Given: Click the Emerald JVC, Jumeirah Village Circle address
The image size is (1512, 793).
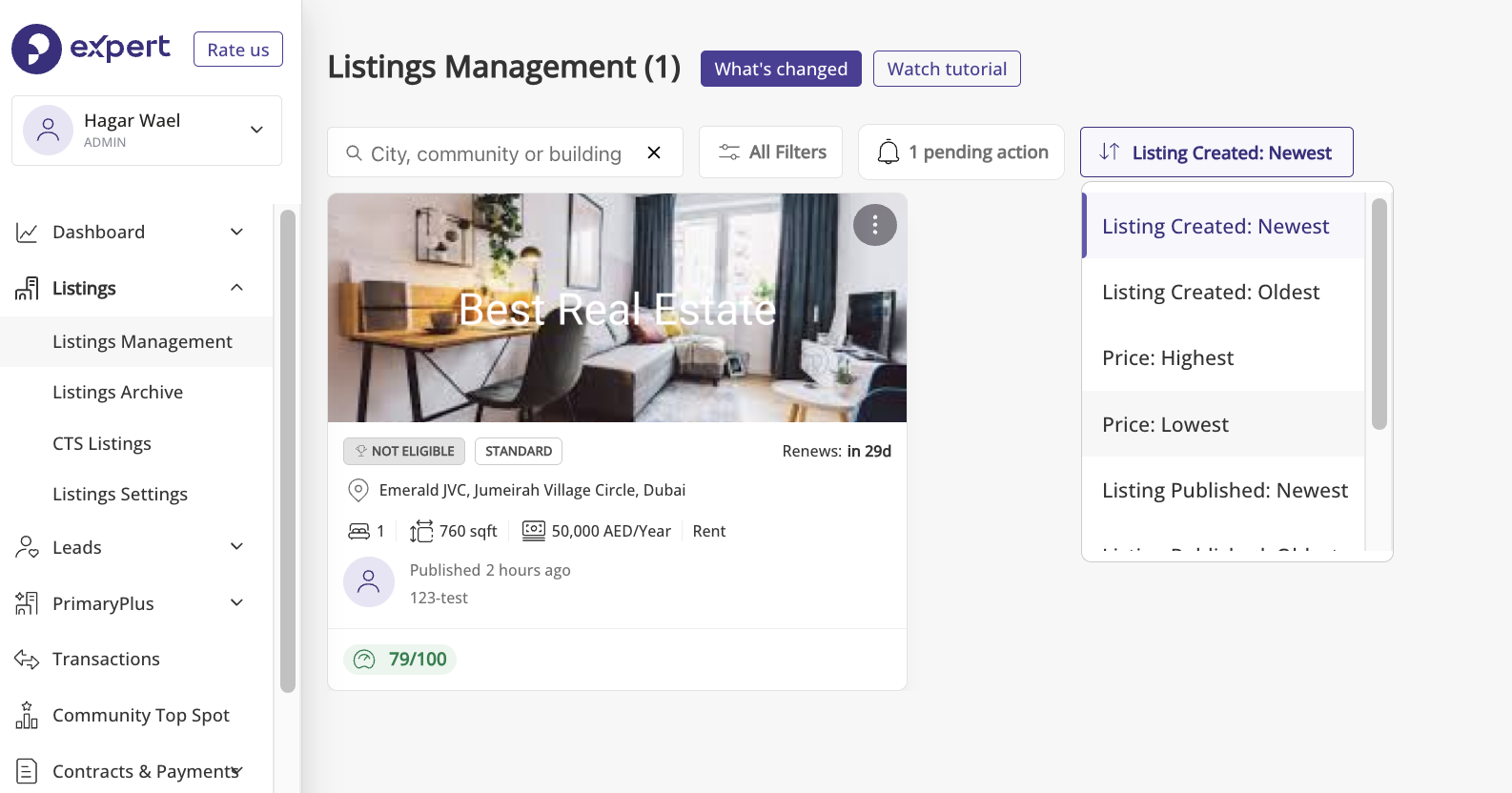Looking at the screenshot, I should coord(532,490).
